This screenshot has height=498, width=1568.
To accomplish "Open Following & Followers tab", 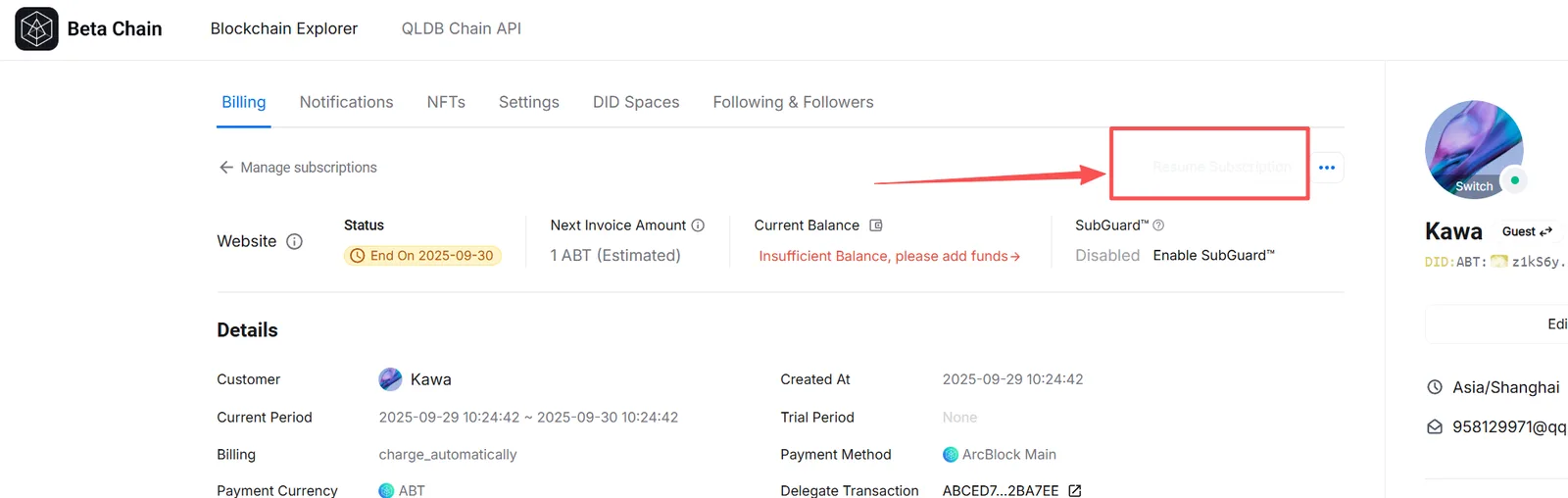I will (x=794, y=102).
